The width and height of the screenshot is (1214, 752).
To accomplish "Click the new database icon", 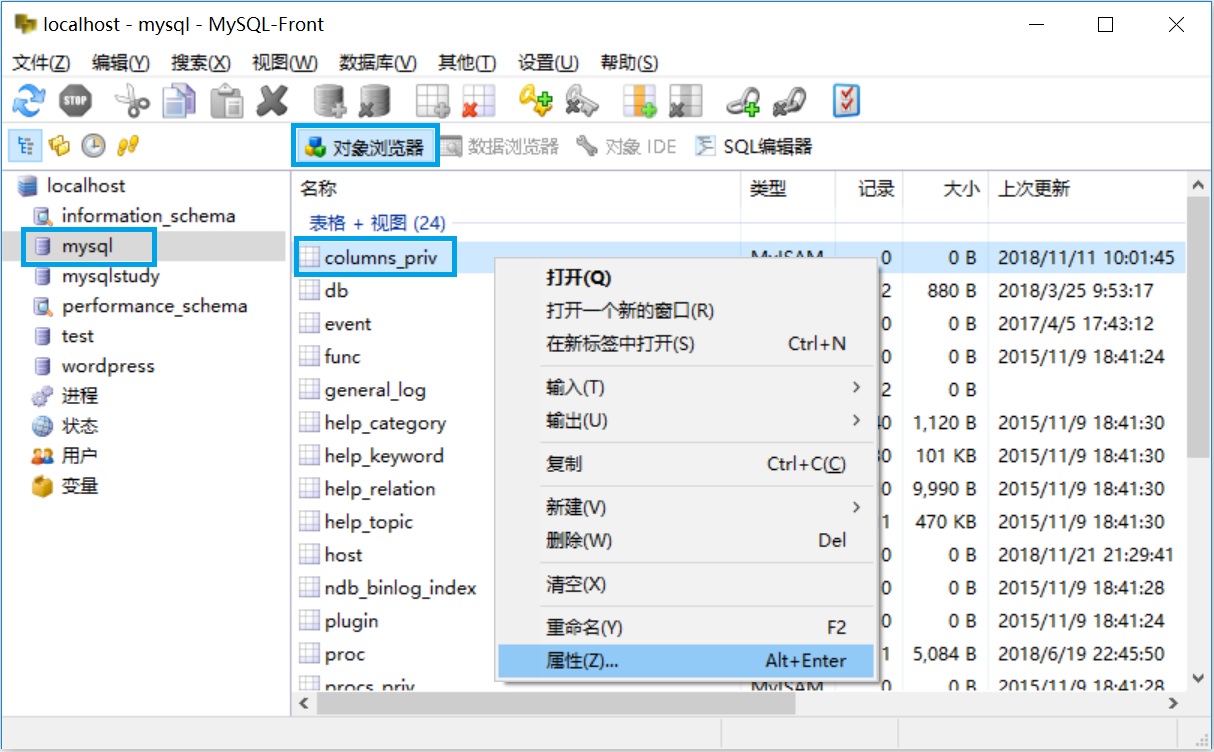I will [x=329, y=100].
